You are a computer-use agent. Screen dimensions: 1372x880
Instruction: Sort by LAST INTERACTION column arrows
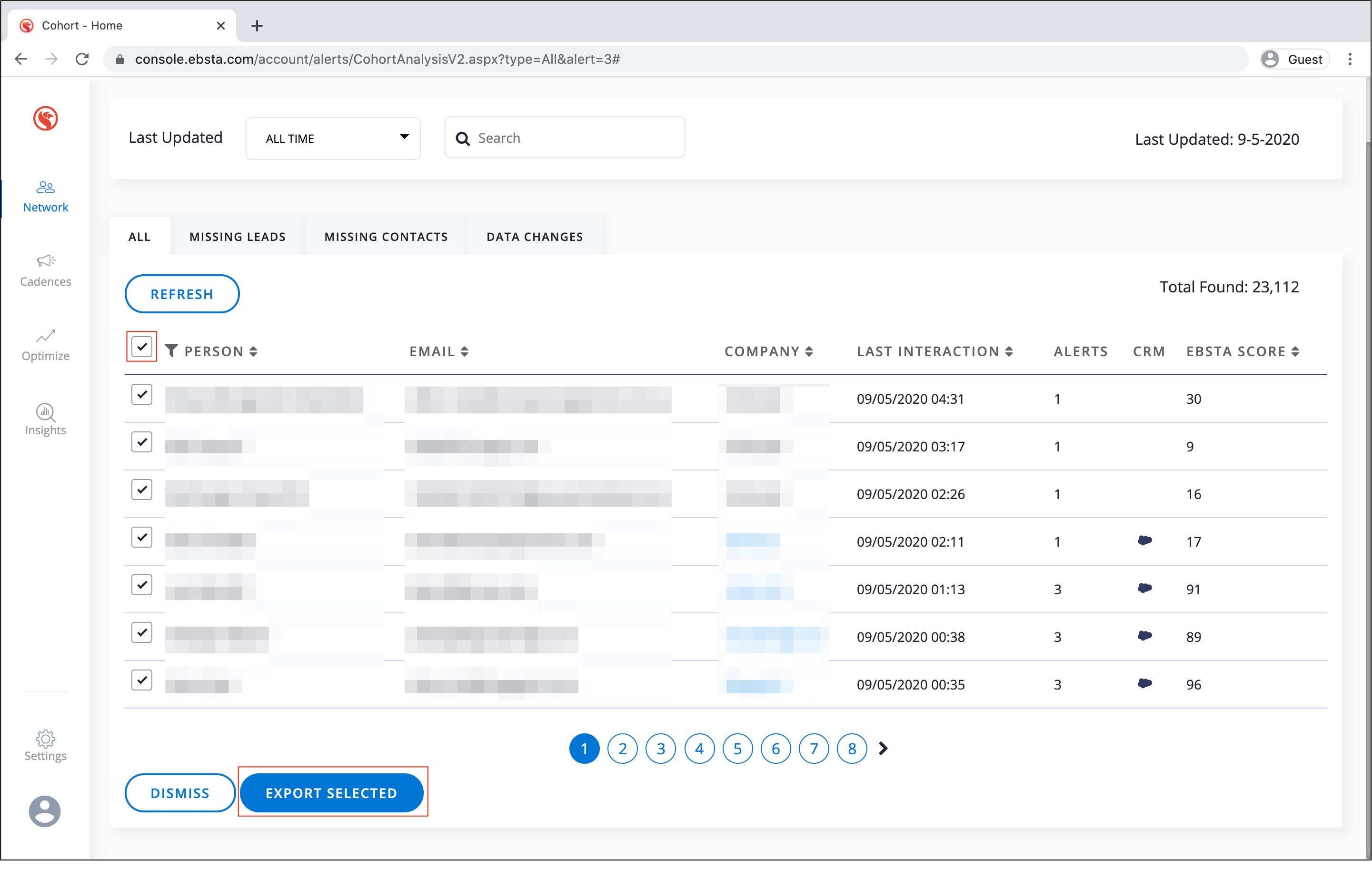[x=1009, y=351]
